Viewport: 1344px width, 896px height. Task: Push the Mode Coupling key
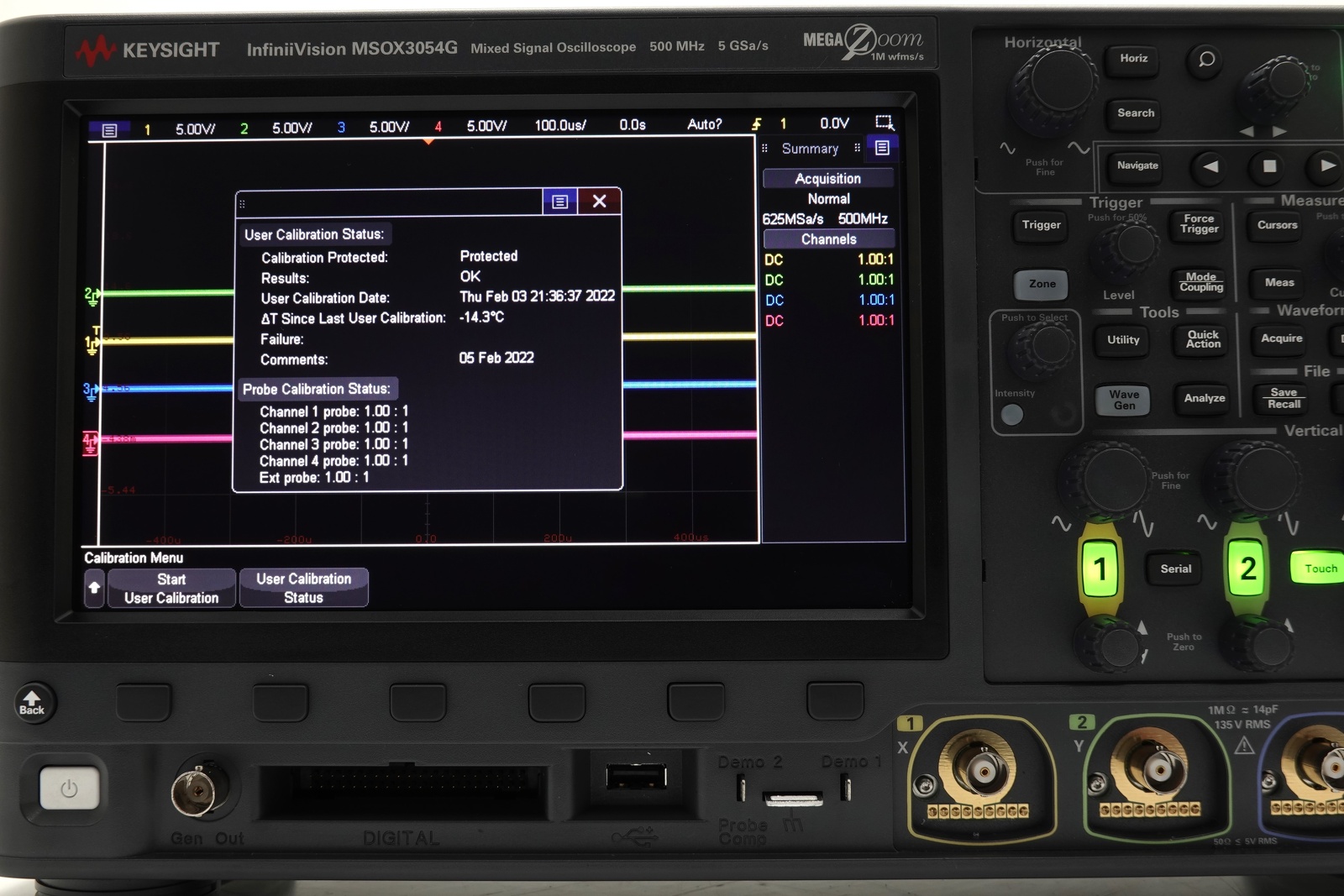pos(1201,282)
